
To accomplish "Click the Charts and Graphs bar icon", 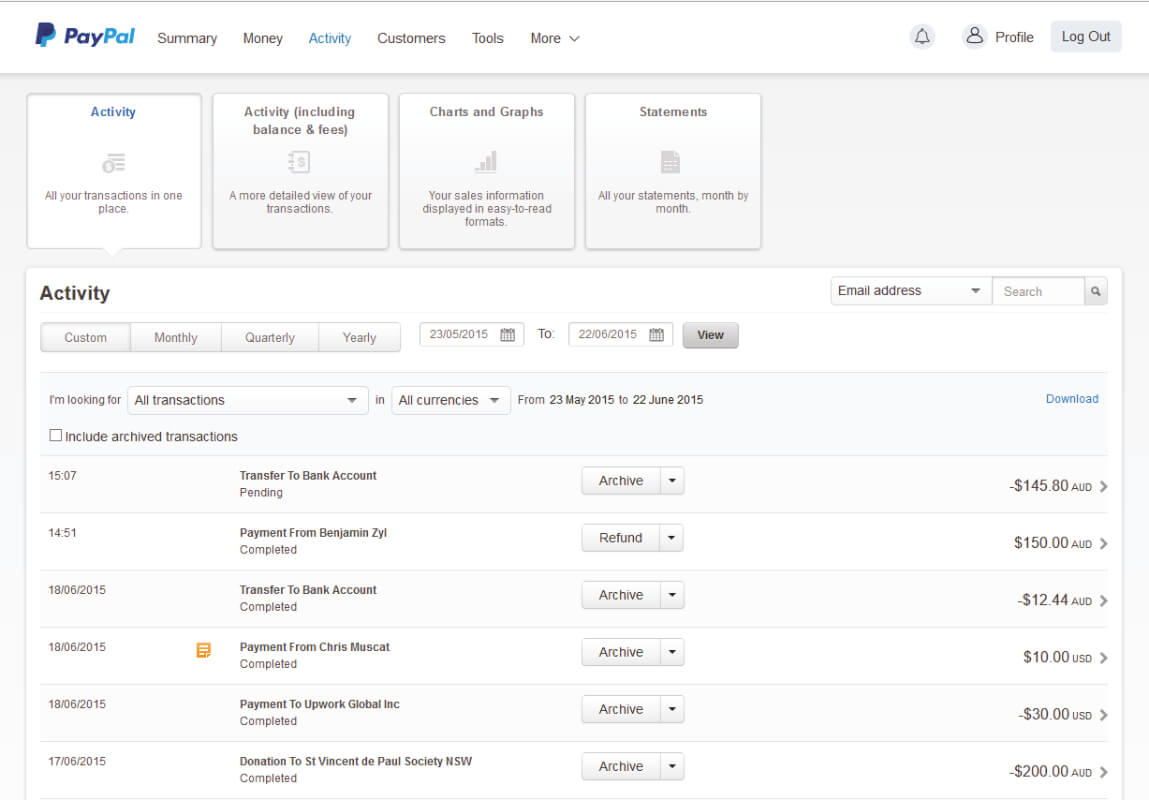I will pyautogui.click(x=486, y=162).
